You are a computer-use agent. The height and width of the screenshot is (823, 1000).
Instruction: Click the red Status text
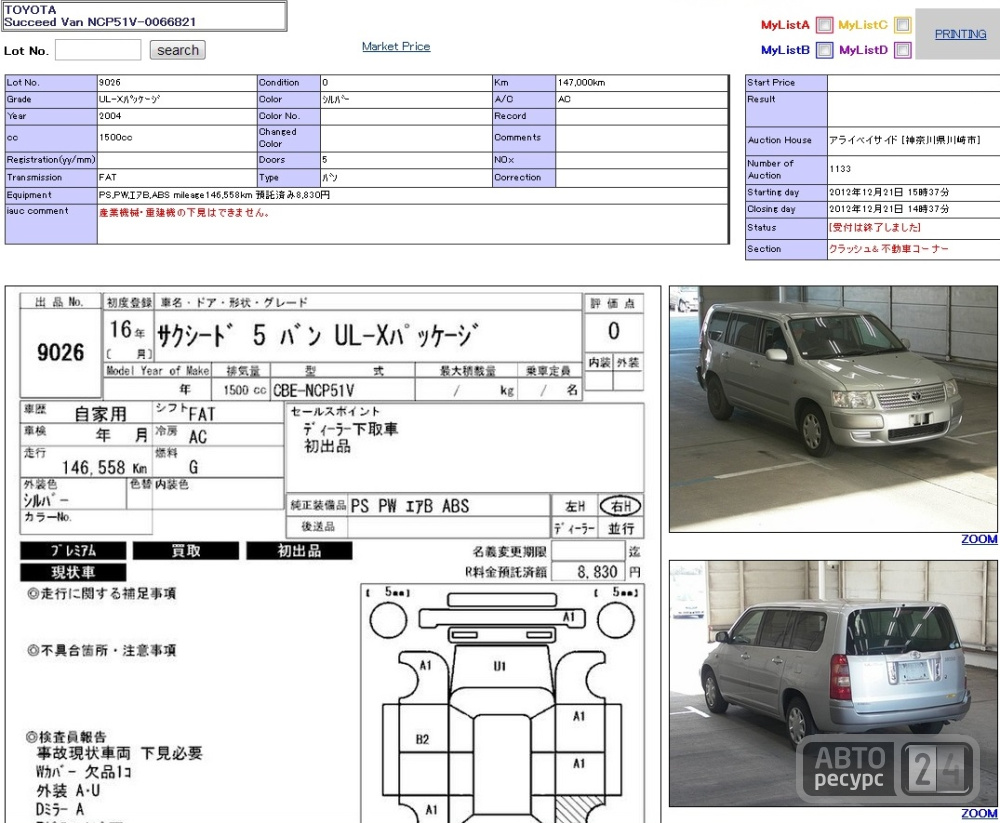tap(874, 228)
